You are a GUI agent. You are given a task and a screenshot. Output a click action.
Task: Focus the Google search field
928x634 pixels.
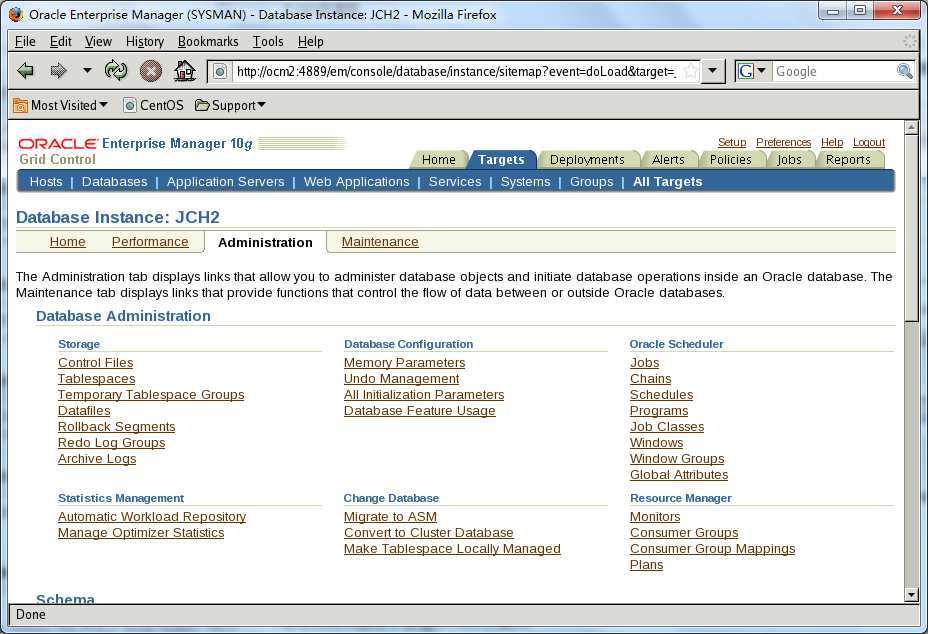coord(834,72)
